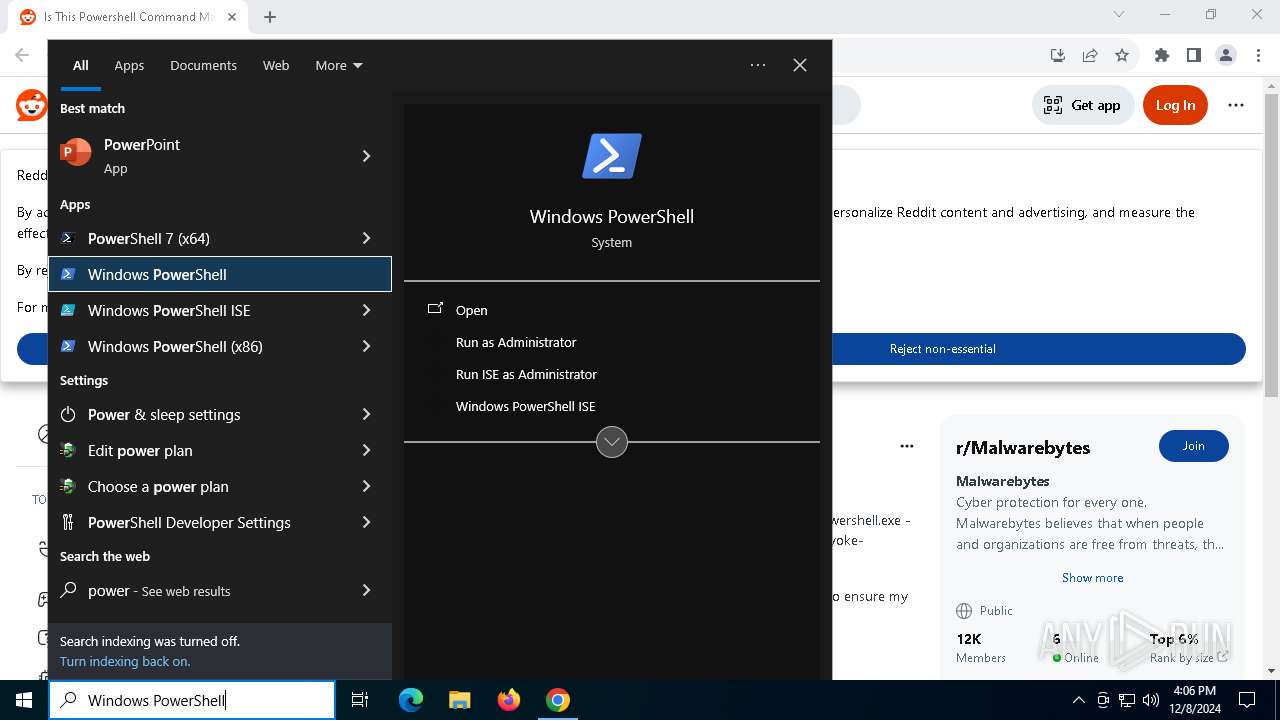Viewport: 1280px width, 720px height.
Task: Bookmark page with star icon
Action: (x=1122, y=56)
